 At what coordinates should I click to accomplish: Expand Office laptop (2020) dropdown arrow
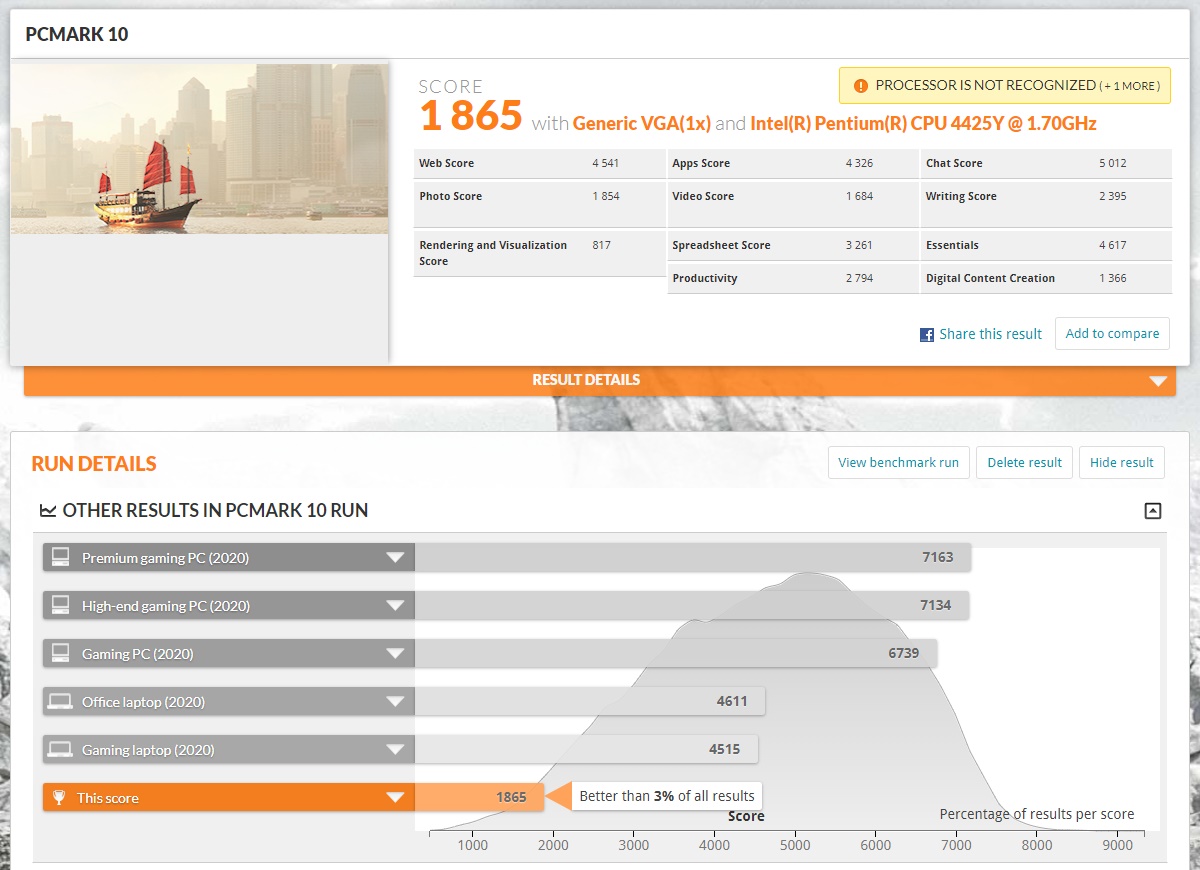point(396,702)
